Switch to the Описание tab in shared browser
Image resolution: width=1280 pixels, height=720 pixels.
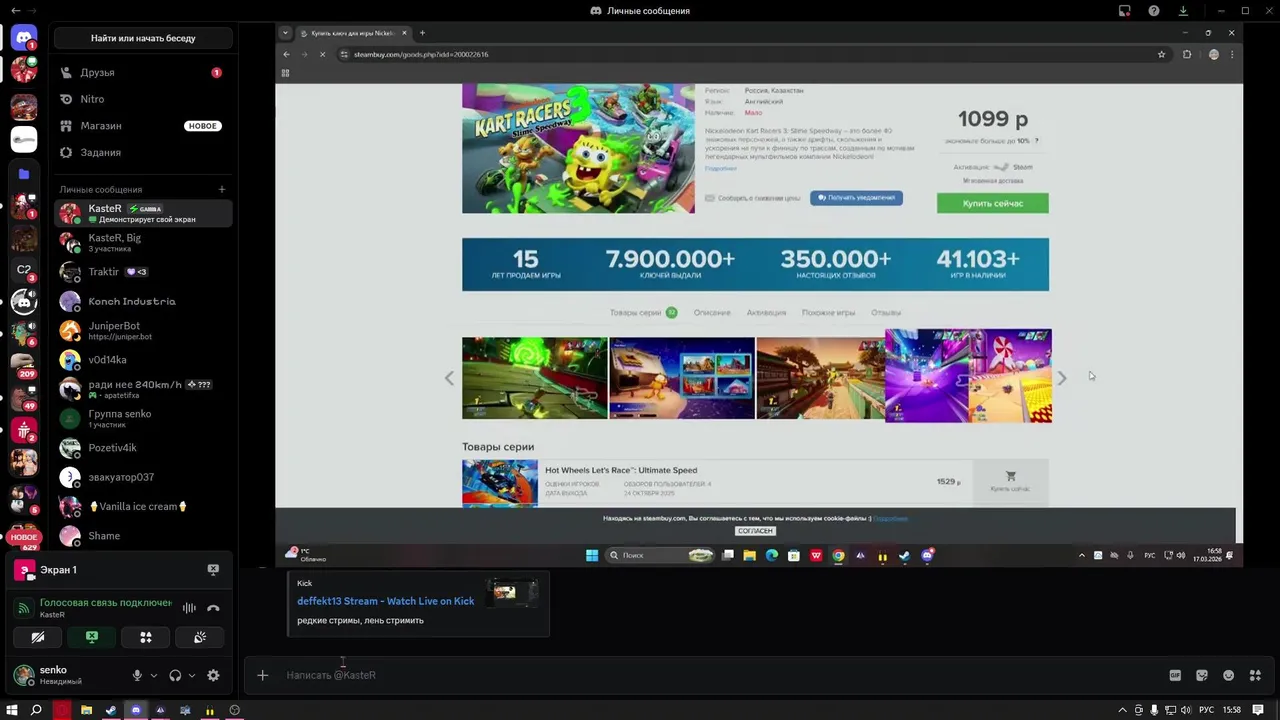pos(712,313)
